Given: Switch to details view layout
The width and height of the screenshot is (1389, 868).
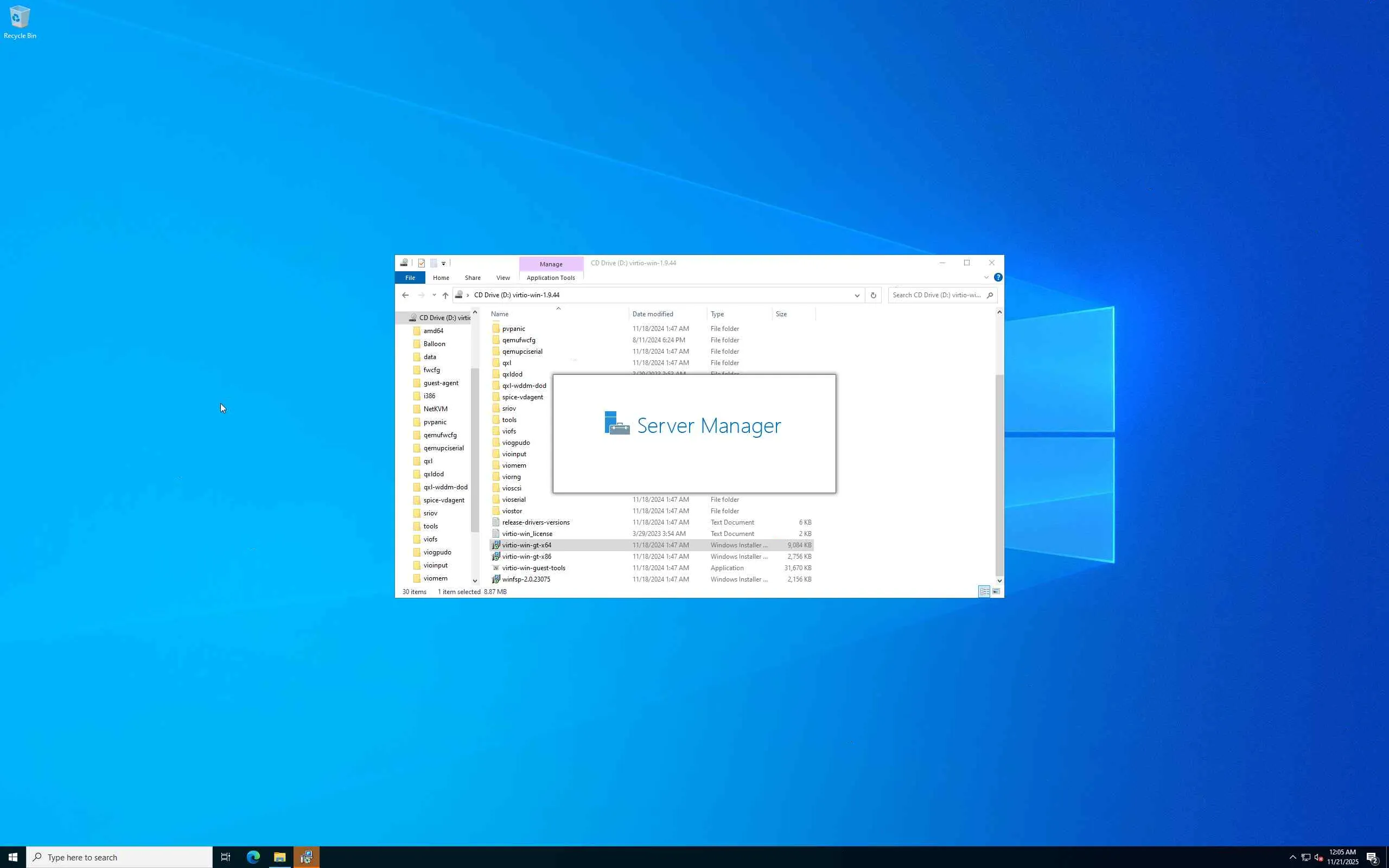Looking at the screenshot, I should pyautogui.click(x=984, y=591).
